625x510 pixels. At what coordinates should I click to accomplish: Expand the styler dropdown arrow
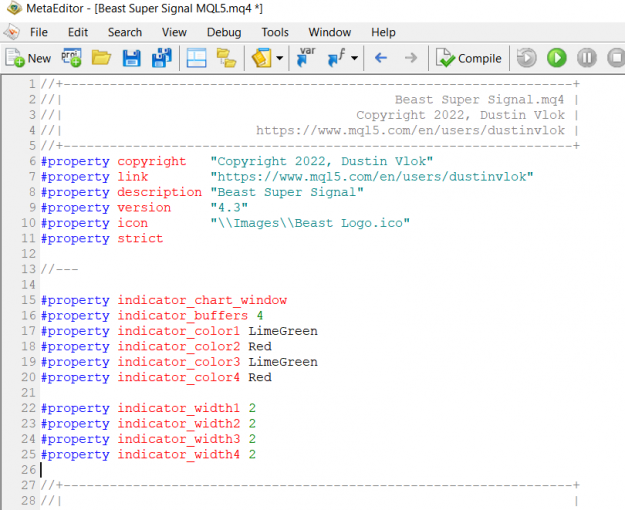tap(280, 58)
